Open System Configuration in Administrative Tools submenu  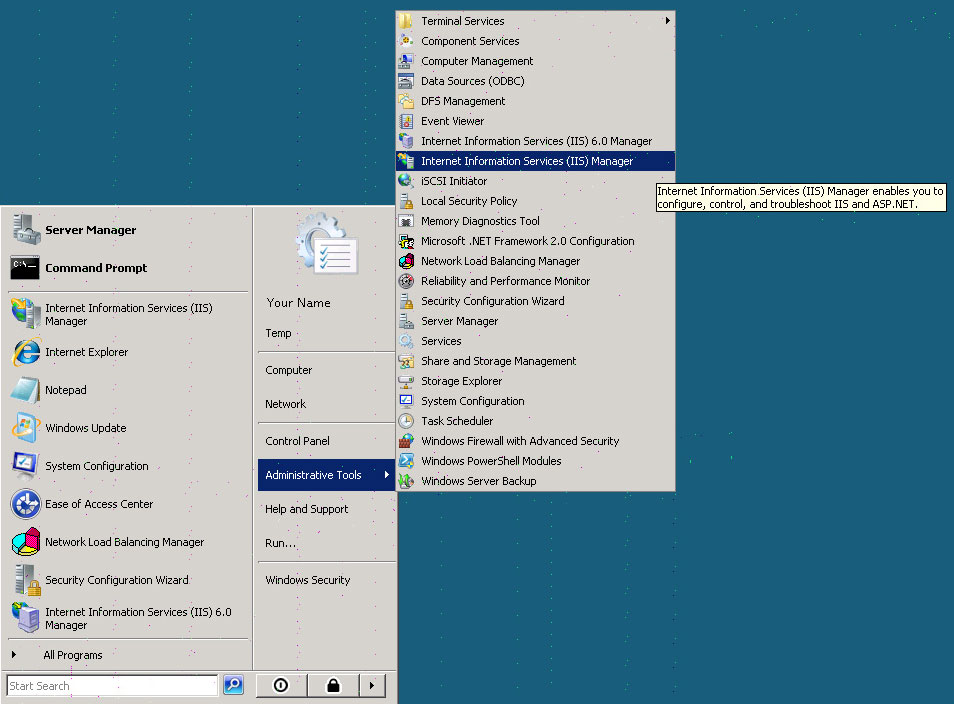[535, 401]
